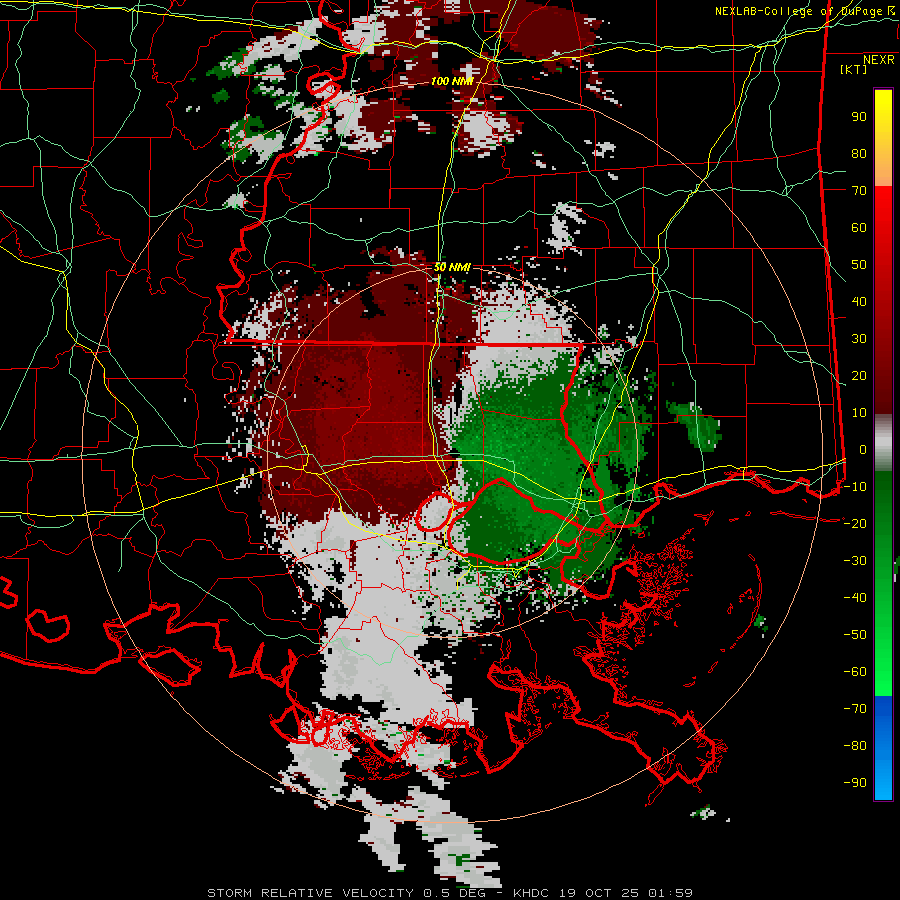Click the -70 value on the velocity scale
Image resolution: width=900 pixels, height=900 pixels.
click(x=855, y=709)
